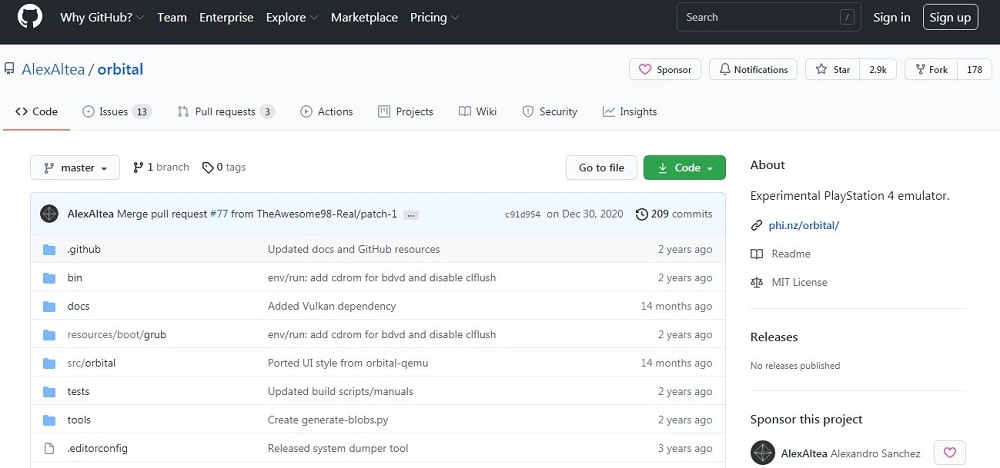Click the Sign up button
This screenshot has width=1000, height=468.
click(950, 17)
